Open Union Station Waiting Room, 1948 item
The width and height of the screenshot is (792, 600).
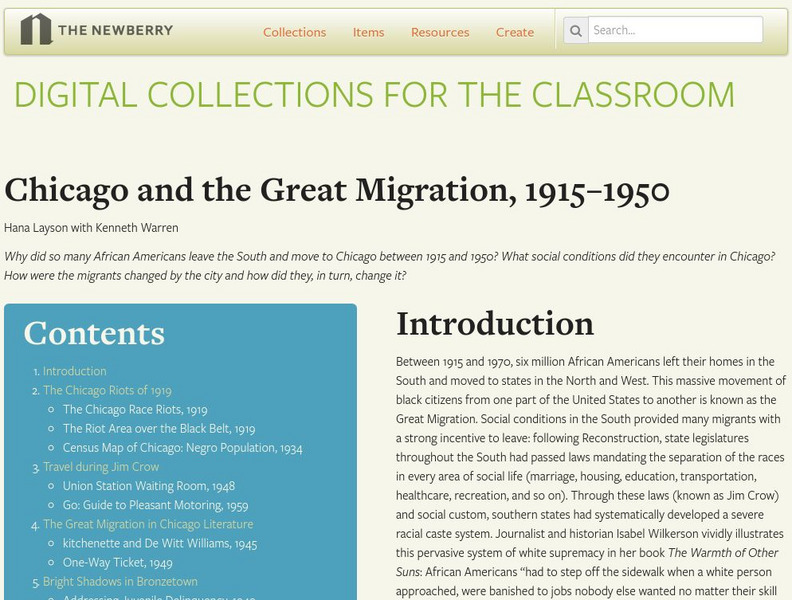point(148,486)
